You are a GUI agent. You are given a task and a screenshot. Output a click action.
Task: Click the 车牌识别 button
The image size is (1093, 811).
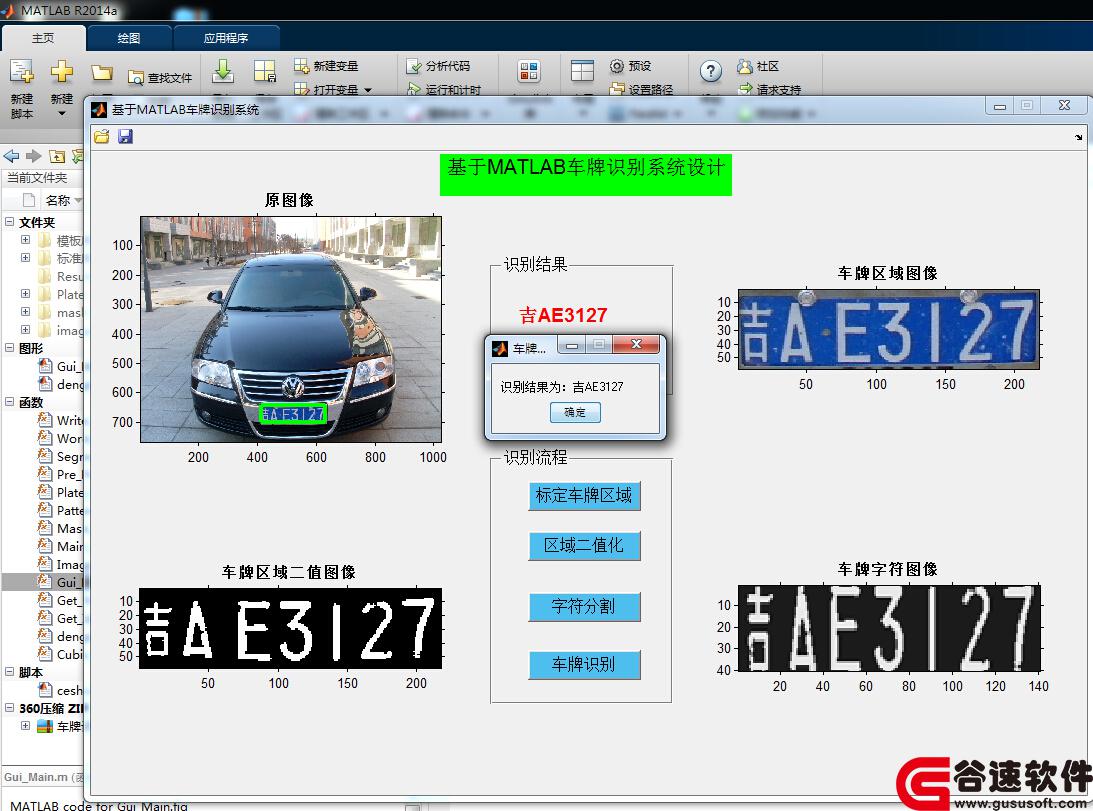coord(584,665)
